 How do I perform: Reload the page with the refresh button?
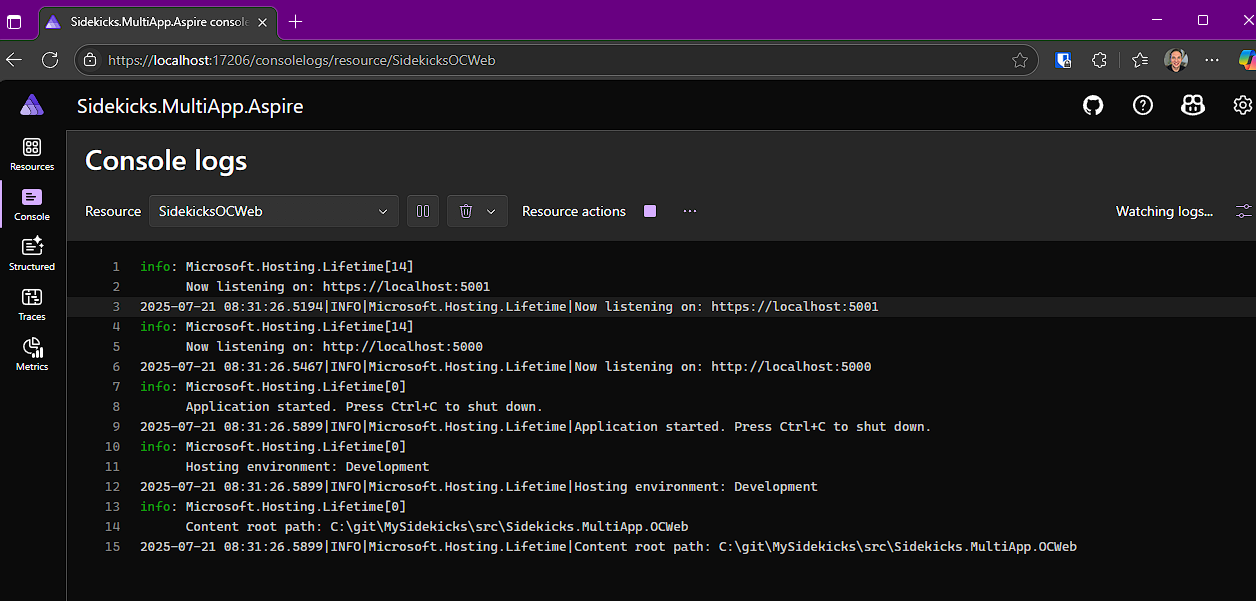[50, 60]
